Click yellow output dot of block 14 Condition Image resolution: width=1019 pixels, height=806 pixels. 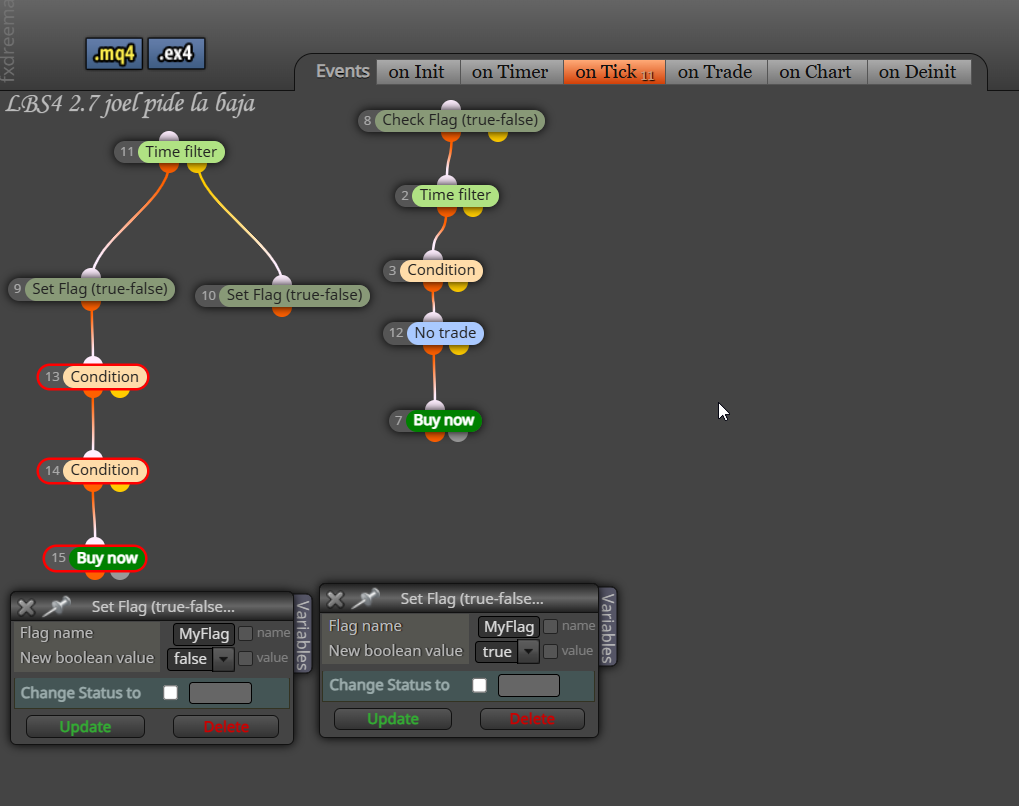120,486
